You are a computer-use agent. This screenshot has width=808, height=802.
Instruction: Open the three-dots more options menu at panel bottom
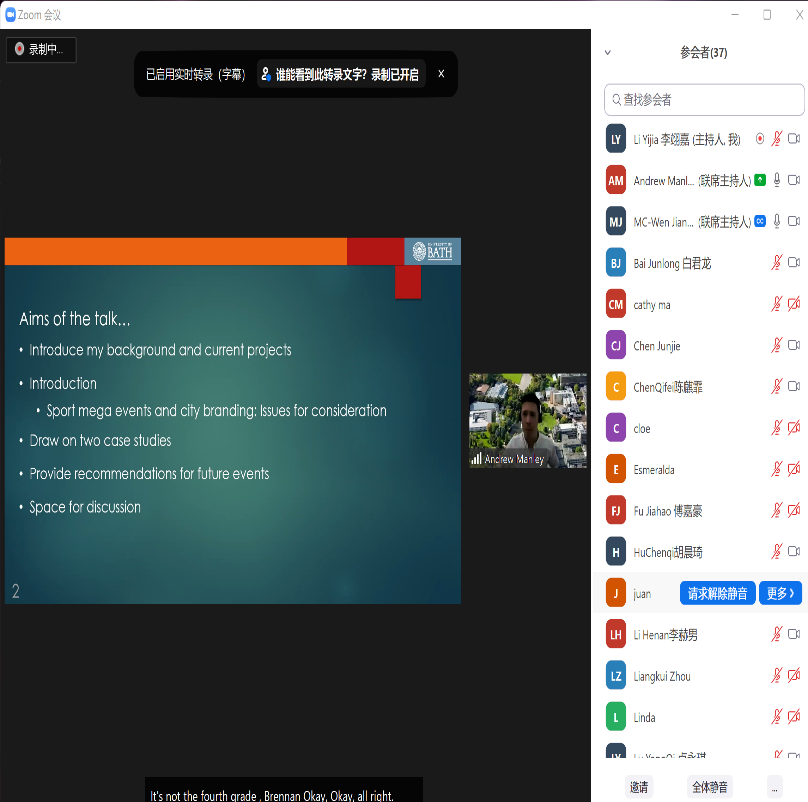774,787
